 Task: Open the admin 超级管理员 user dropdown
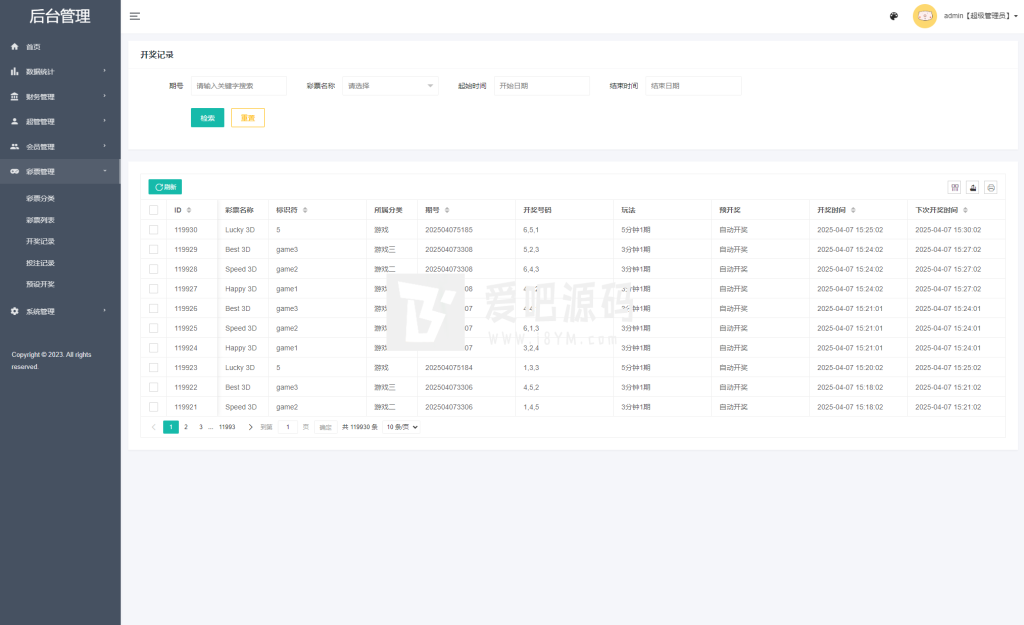(x=981, y=16)
